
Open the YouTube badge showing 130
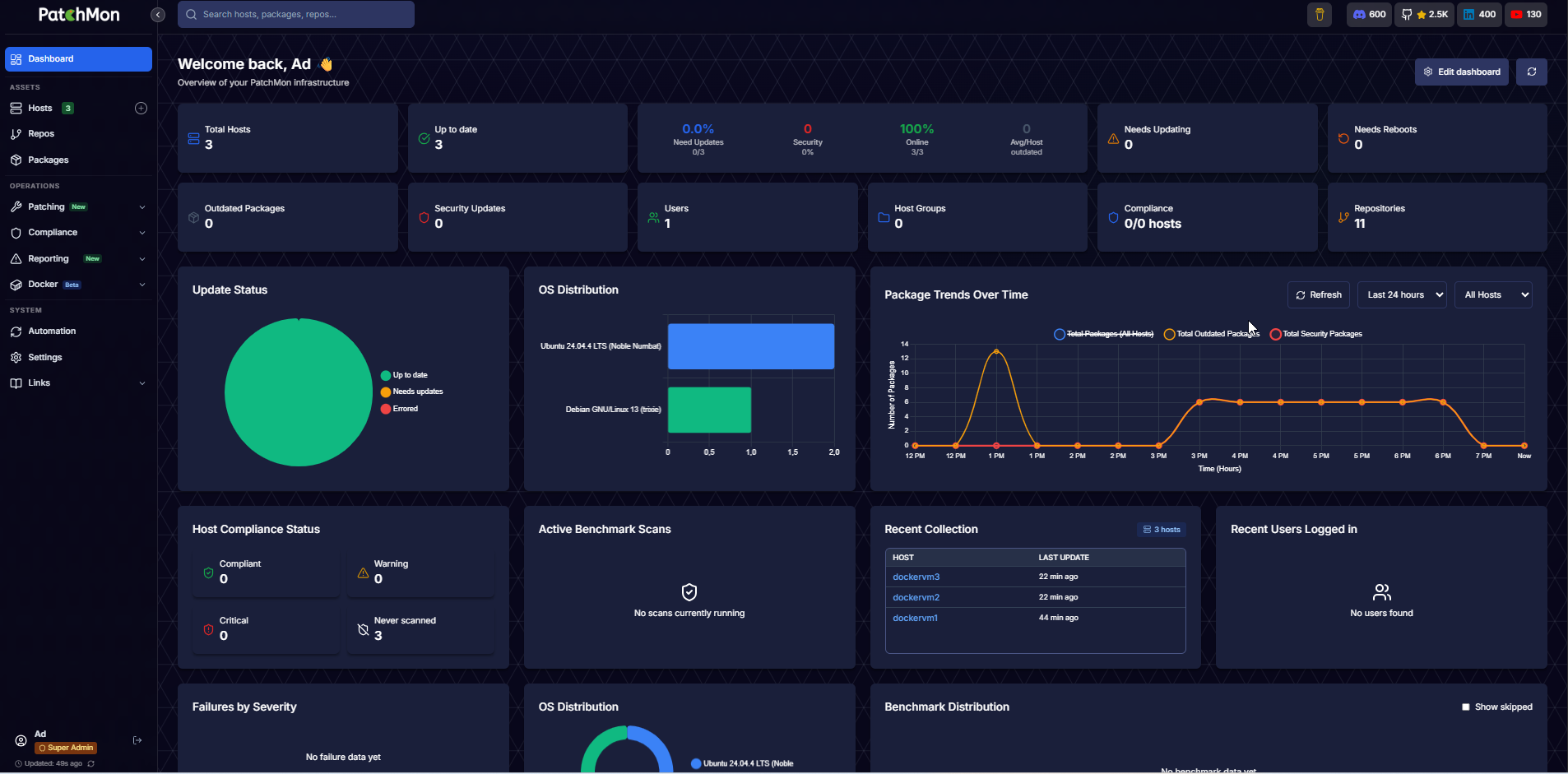click(x=1526, y=15)
